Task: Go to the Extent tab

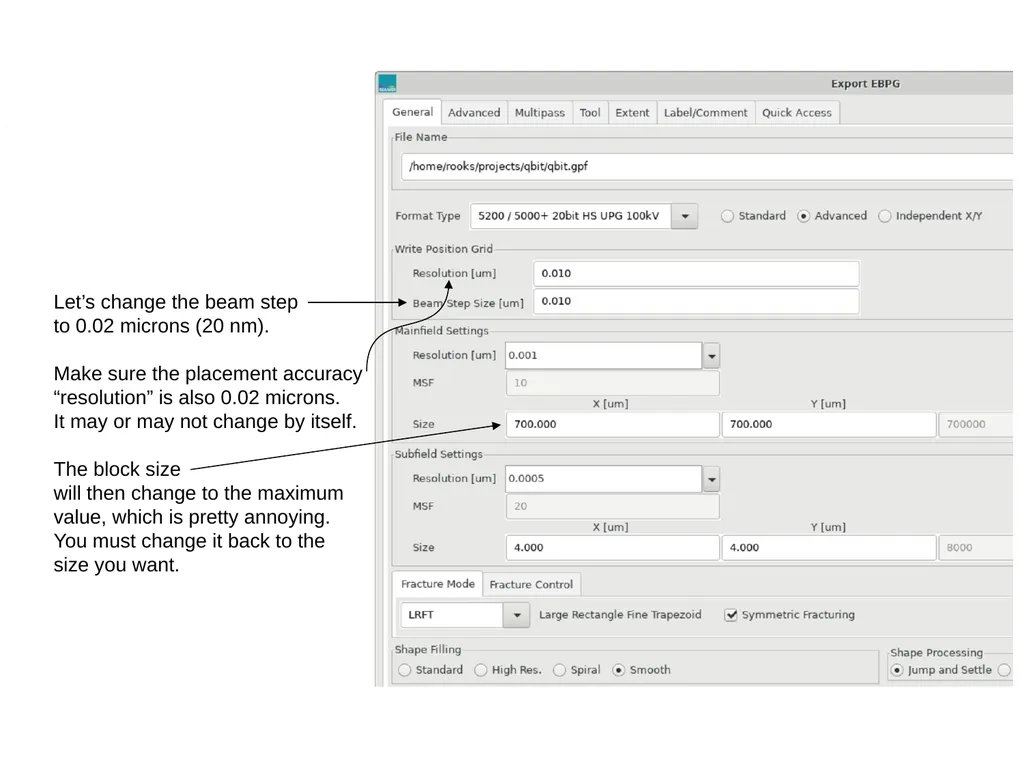Action: pos(632,112)
